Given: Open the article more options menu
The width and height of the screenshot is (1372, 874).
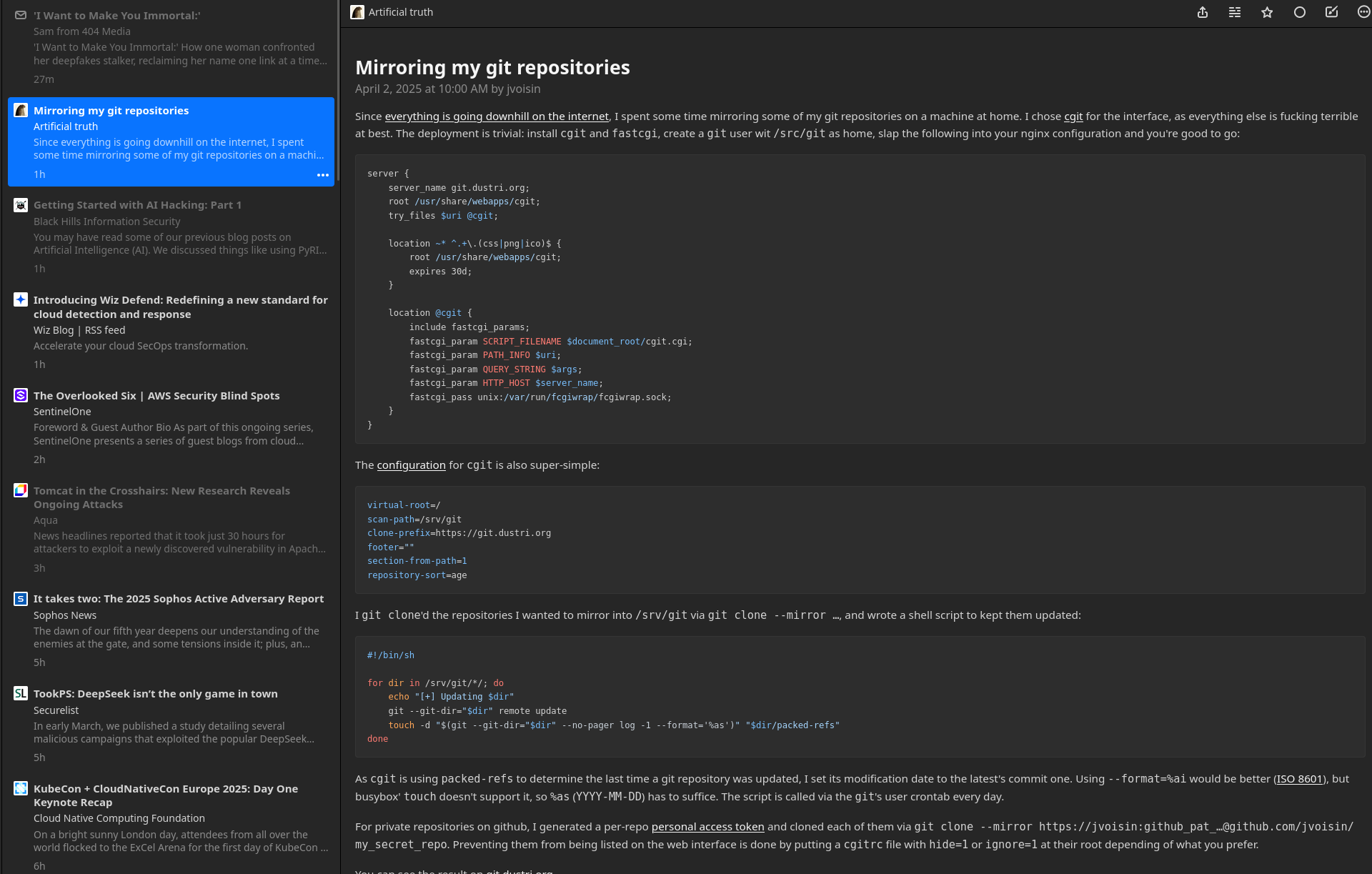Looking at the screenshot, I should (x=1363, y=12).
